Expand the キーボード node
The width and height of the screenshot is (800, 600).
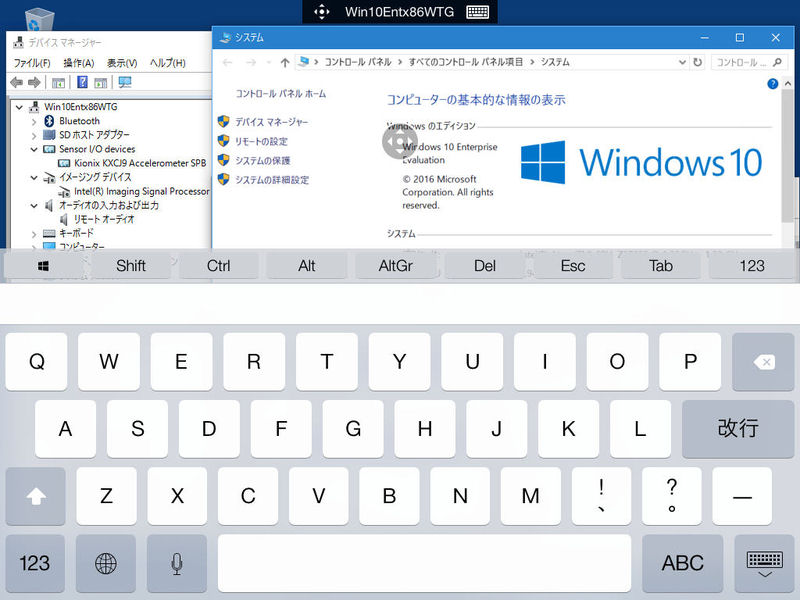click(34, 234)
